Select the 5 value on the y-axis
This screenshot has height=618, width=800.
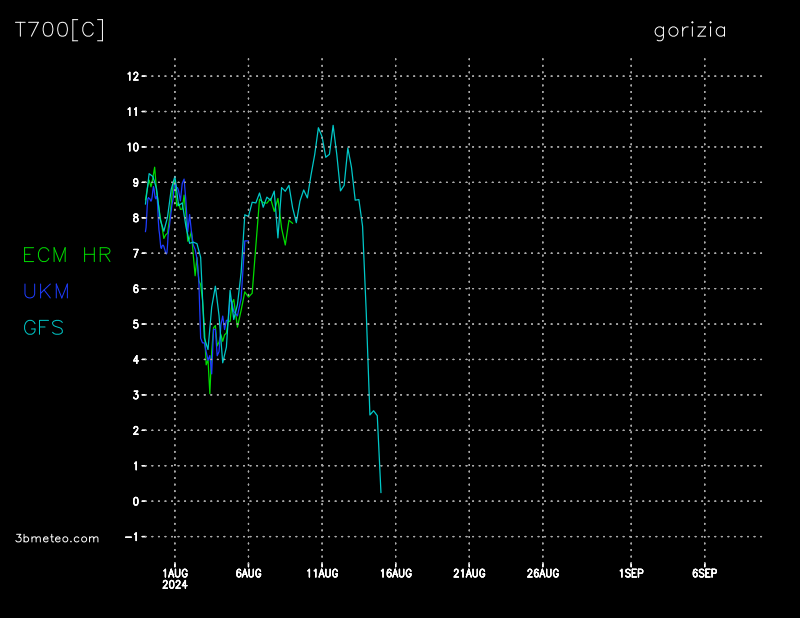[x=136, y=324]
